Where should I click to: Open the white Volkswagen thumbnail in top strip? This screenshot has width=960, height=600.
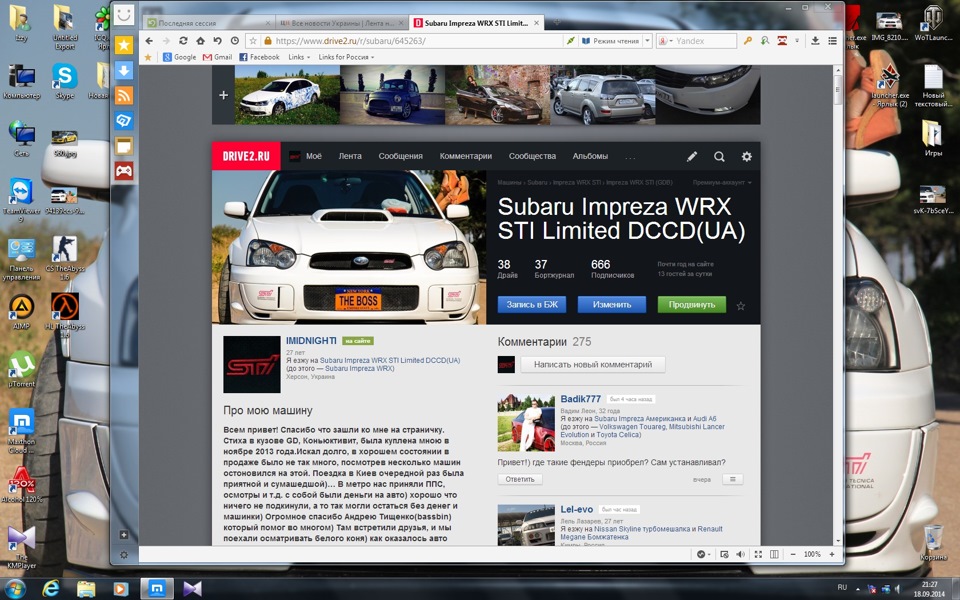pyautogui.click(x=287, y=95)
